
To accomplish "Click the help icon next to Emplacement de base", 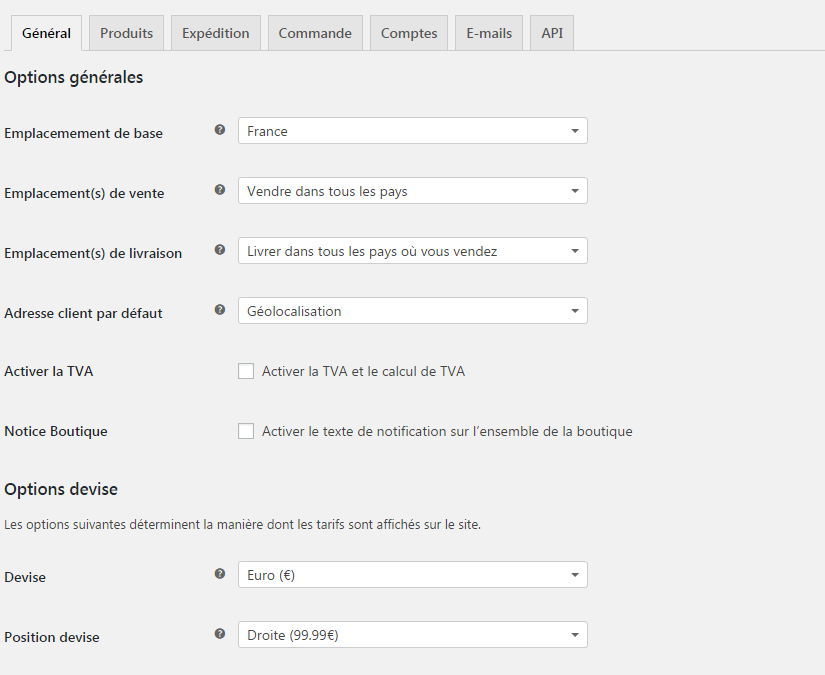I will (x=219, y=129).
